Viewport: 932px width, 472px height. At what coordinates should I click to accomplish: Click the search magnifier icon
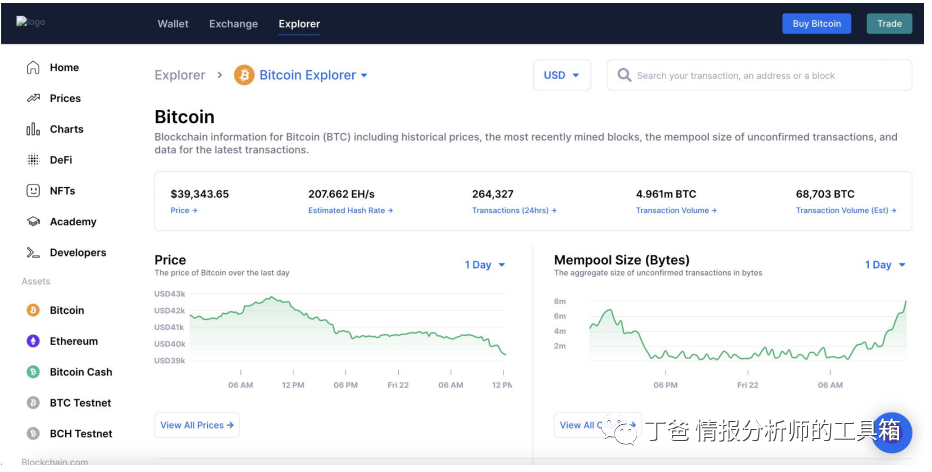624,75
